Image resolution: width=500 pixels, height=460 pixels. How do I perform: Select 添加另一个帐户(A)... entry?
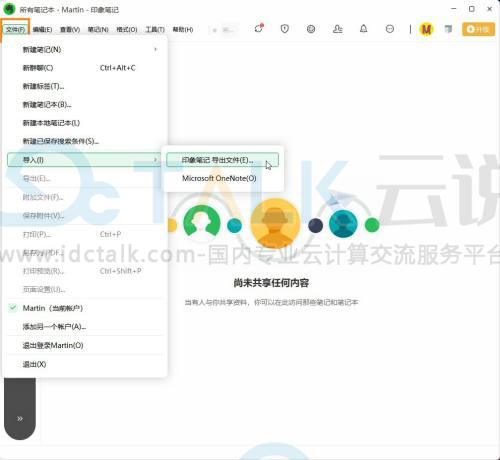[x=84, y=327]
